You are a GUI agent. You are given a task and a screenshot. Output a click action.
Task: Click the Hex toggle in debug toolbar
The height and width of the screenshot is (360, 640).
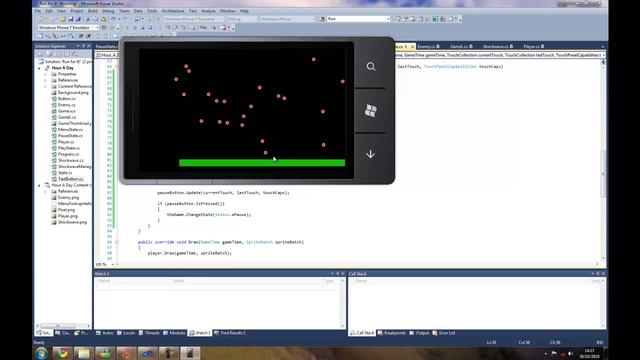[203, 28]
